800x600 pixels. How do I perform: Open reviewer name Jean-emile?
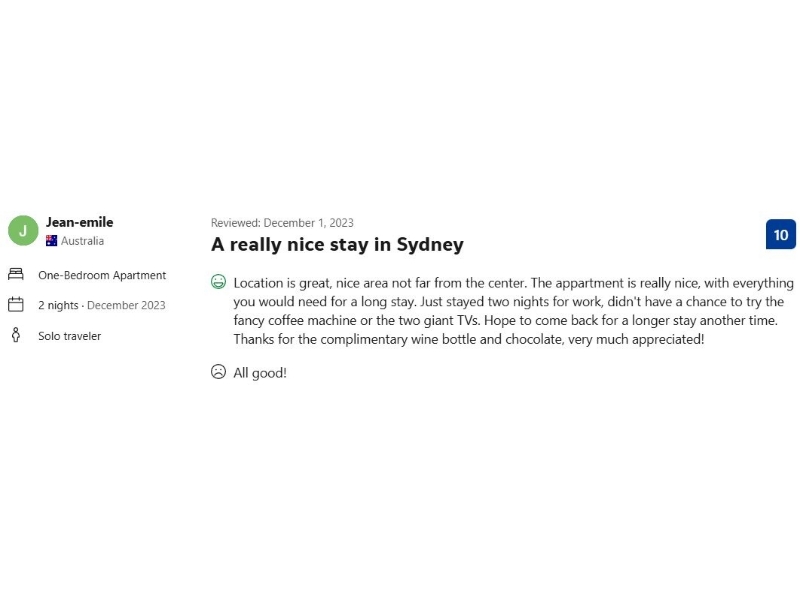[x=79, y=222]
